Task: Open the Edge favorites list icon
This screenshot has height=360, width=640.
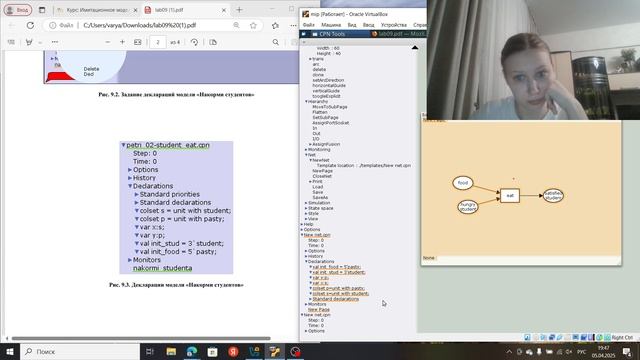Action: click(x=276, y=25)
